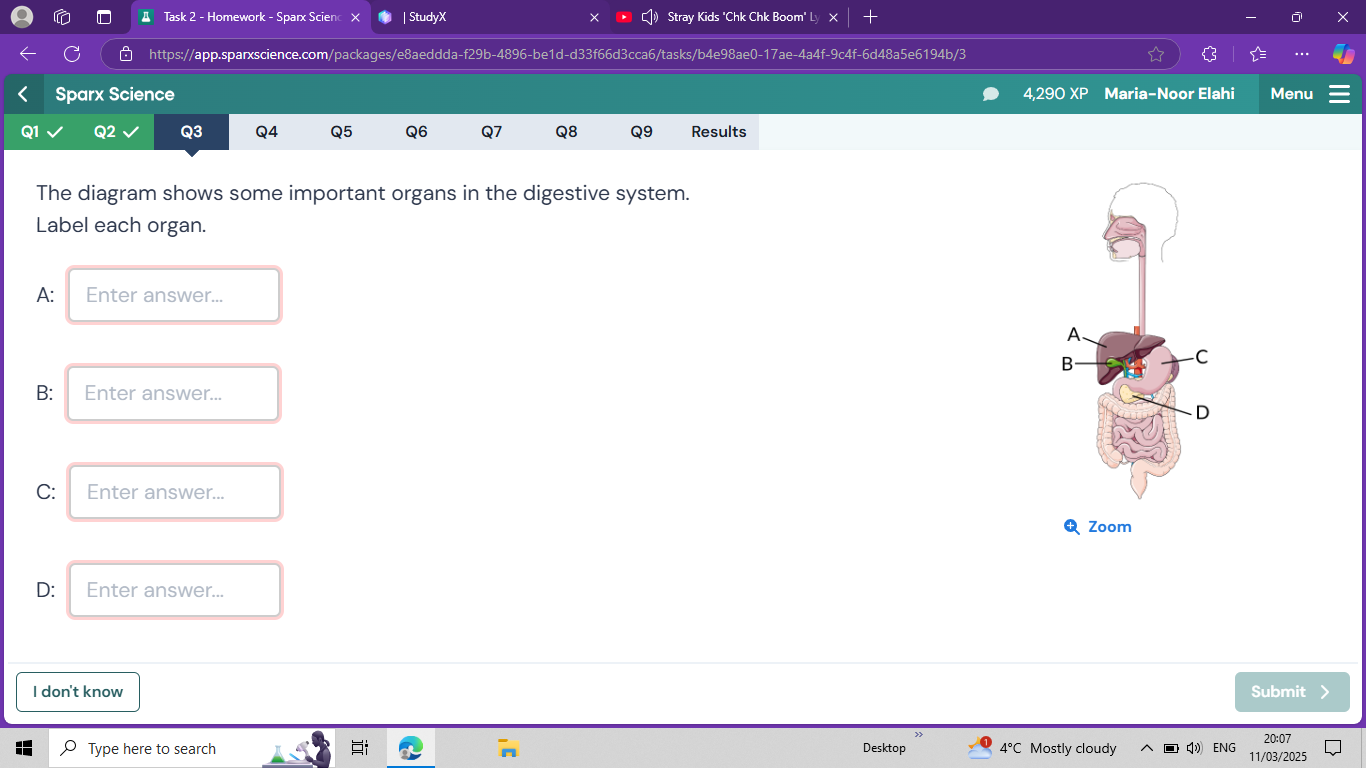
Task: Open Windows Task View icon
Action: tap(360, 748)
